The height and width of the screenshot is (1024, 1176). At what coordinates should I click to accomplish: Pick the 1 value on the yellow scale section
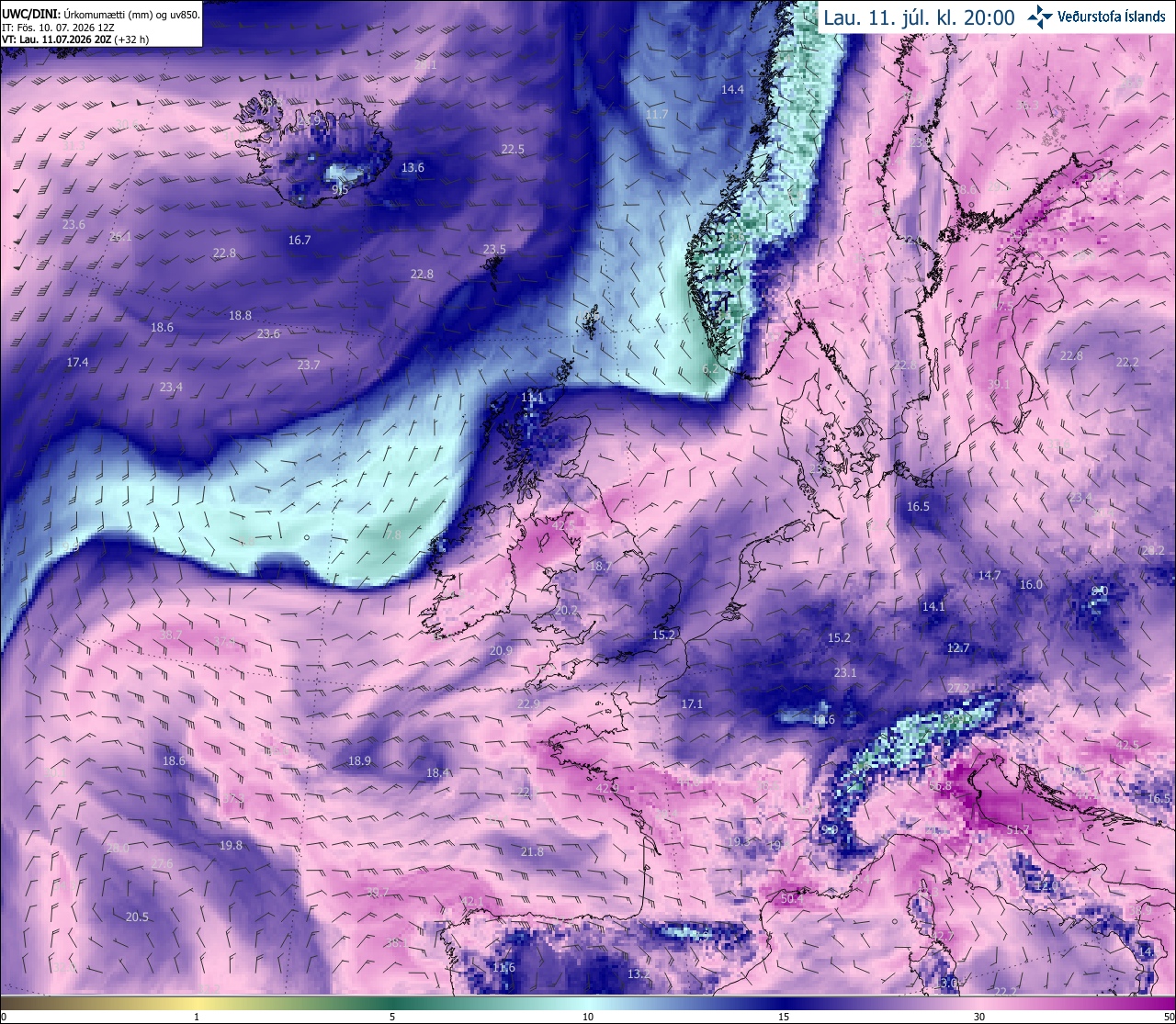[197, 1017]
